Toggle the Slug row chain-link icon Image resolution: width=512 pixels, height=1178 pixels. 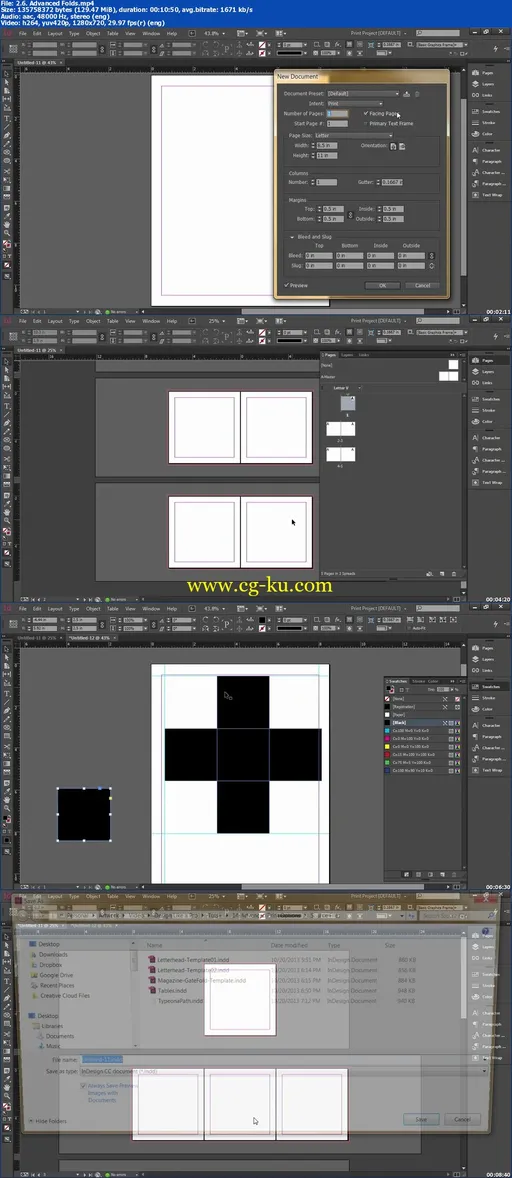click(x=431, y=265)
